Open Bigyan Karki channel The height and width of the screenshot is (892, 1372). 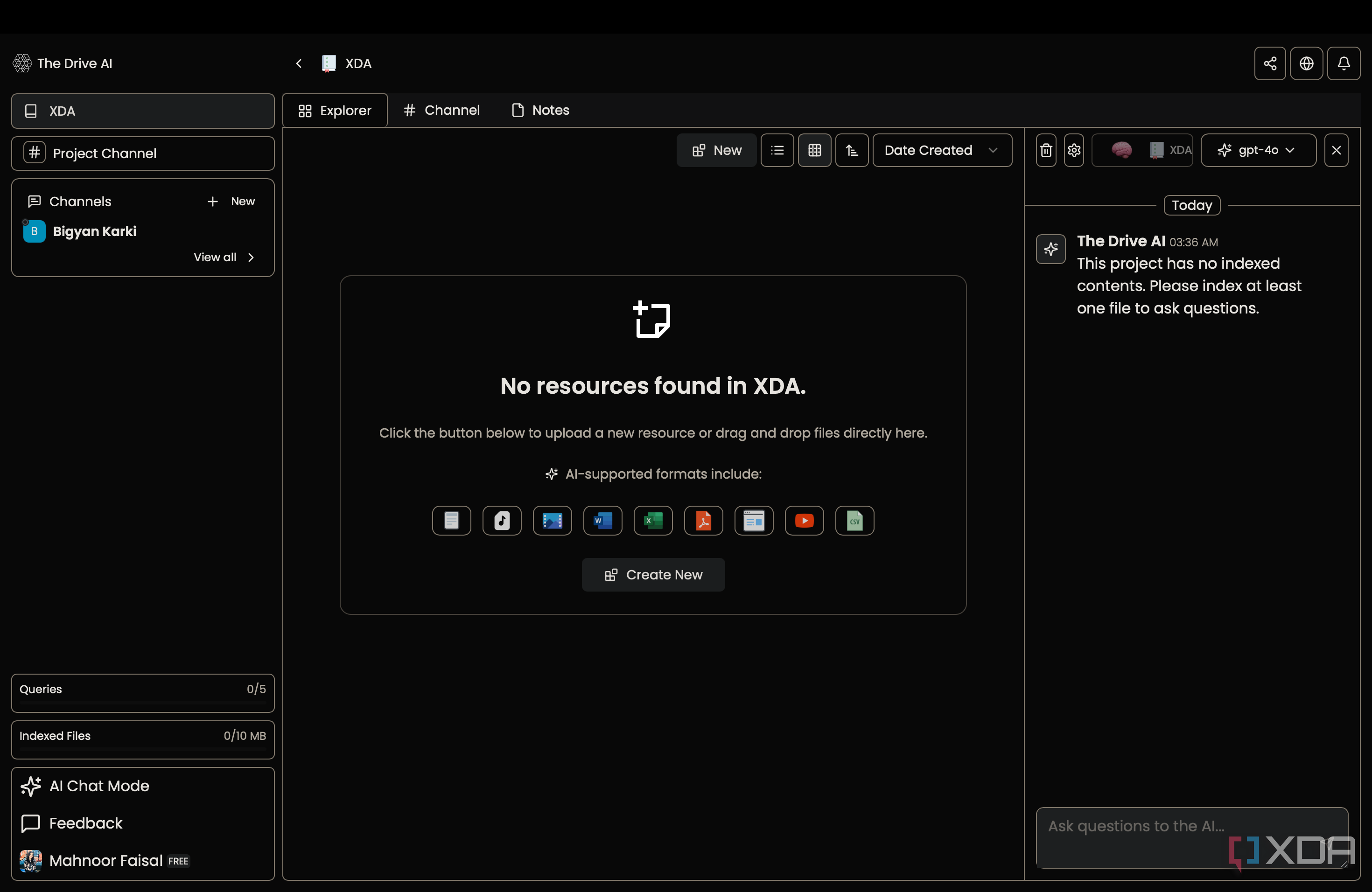pos(95,232)
